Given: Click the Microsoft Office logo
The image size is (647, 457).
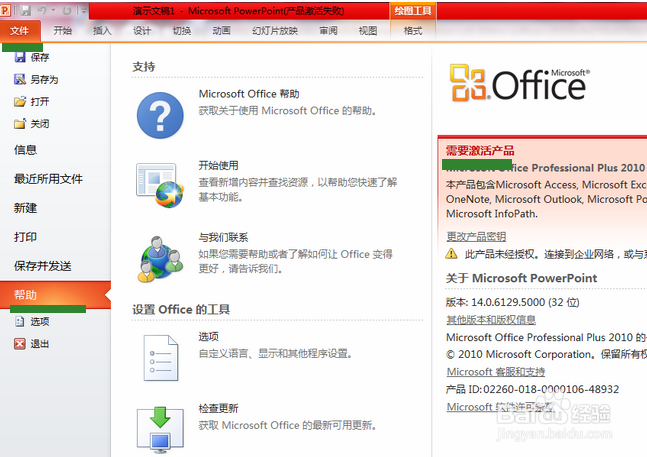Looking at the screenshot, I should point(519,83).
